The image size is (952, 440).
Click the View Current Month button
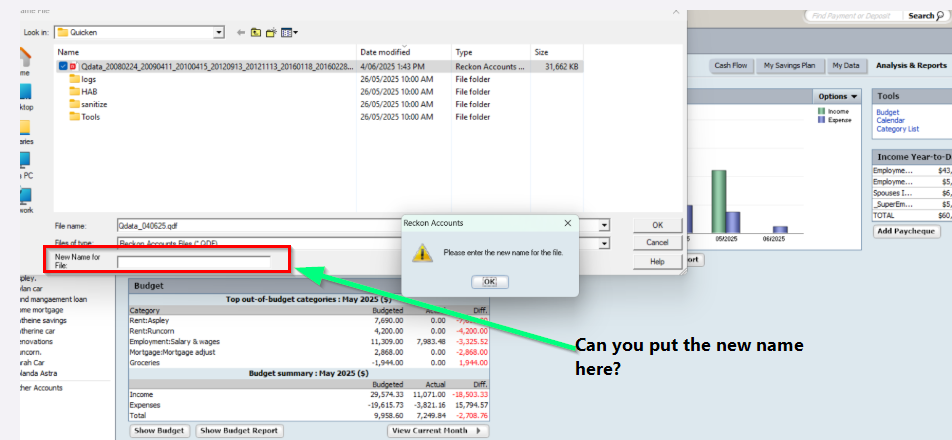point(438,431)
